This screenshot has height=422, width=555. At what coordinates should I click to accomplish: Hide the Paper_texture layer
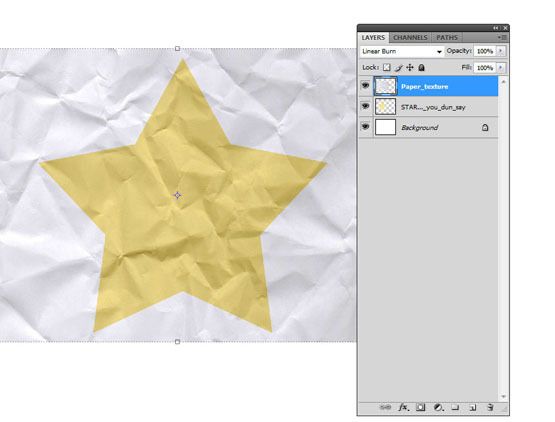point(365,86)
